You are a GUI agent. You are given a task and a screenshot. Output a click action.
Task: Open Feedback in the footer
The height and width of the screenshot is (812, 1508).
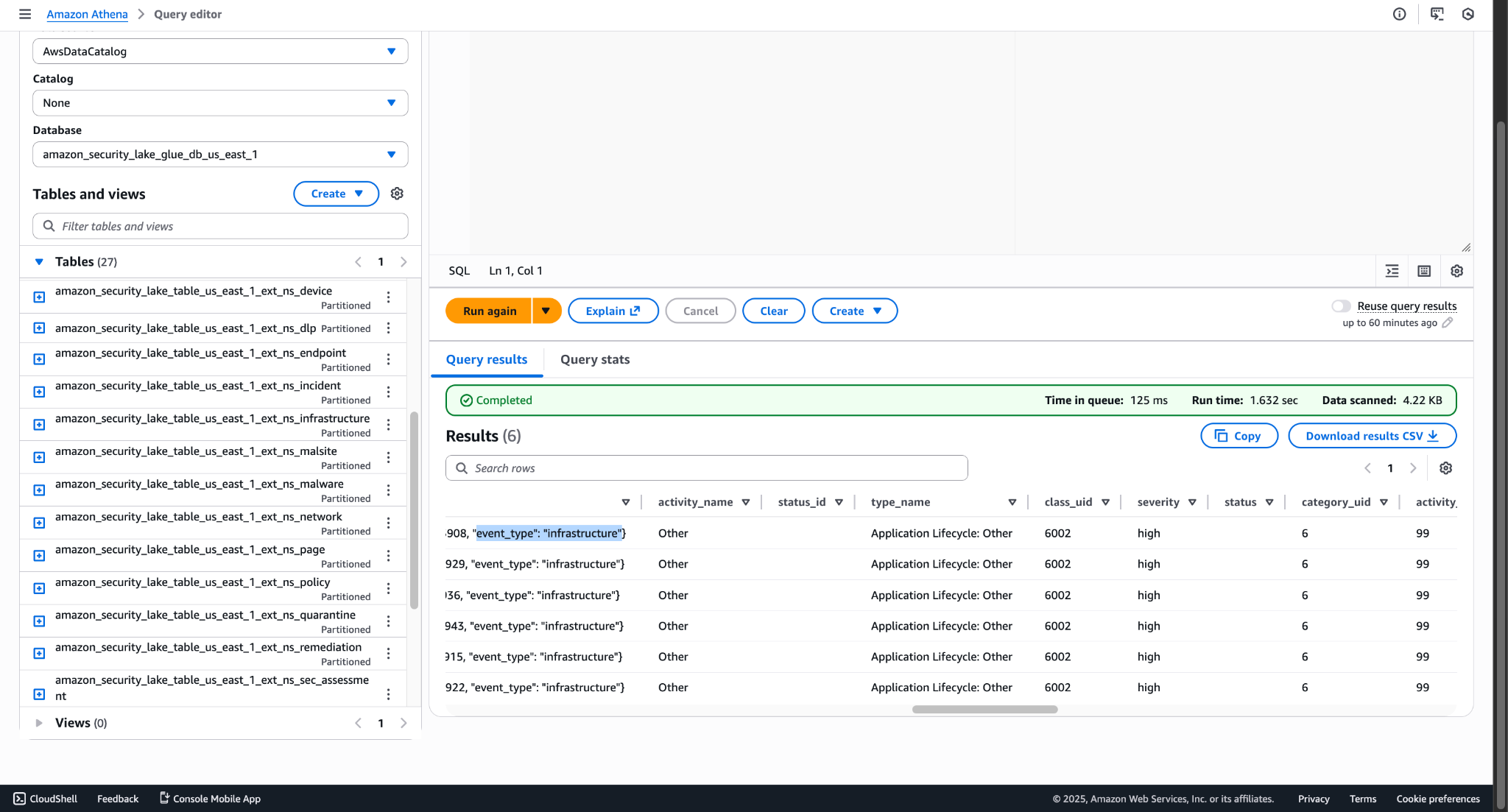[118, 799]
